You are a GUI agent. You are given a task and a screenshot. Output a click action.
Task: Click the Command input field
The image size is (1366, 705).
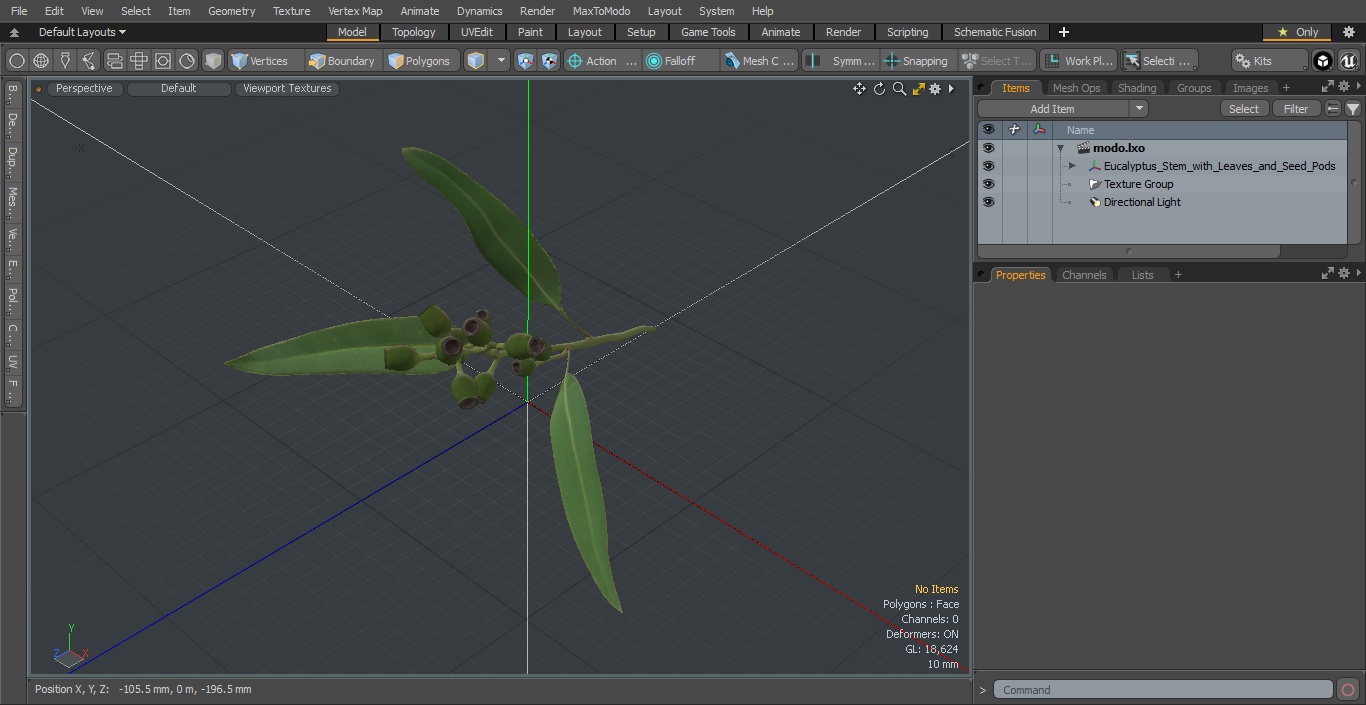1162,690
